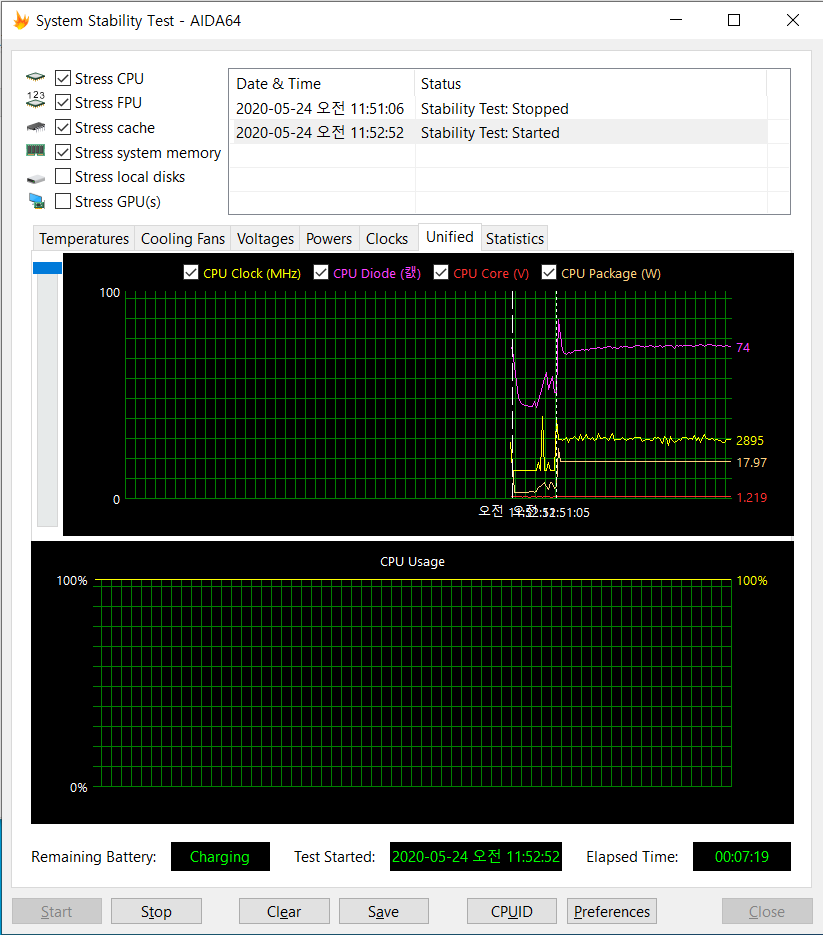Select the Unified tab
The height and width of the screenshot is (935, 823).
coord(450,237)
